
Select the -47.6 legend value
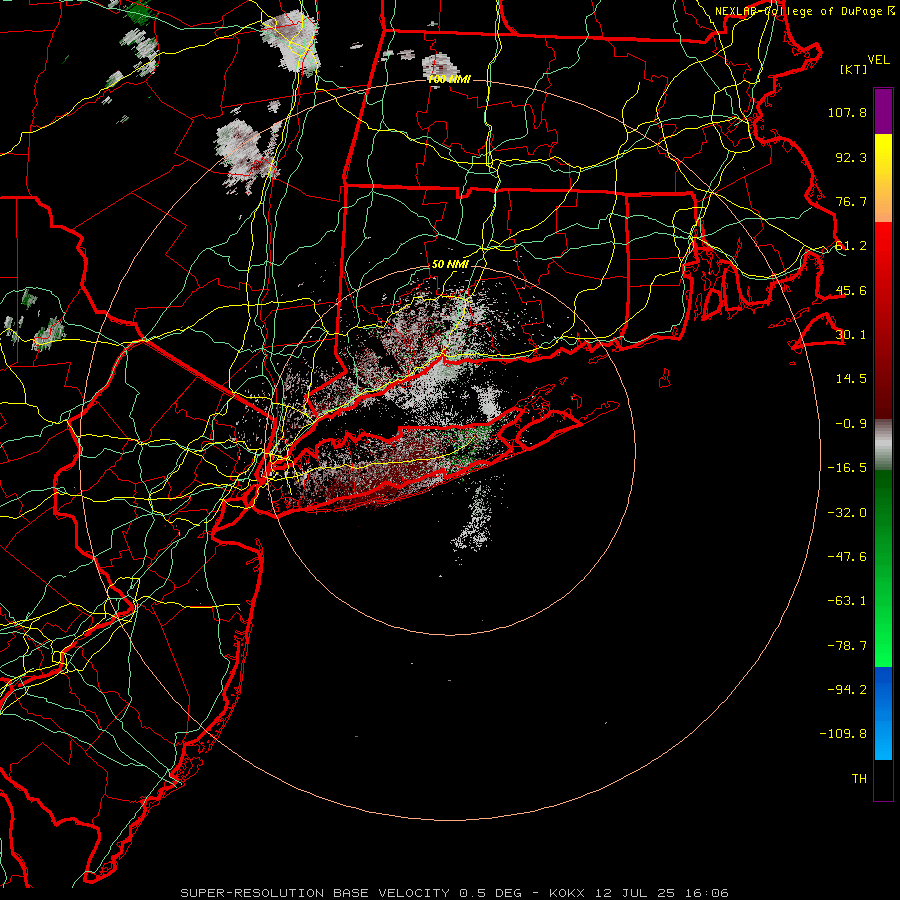847,557
